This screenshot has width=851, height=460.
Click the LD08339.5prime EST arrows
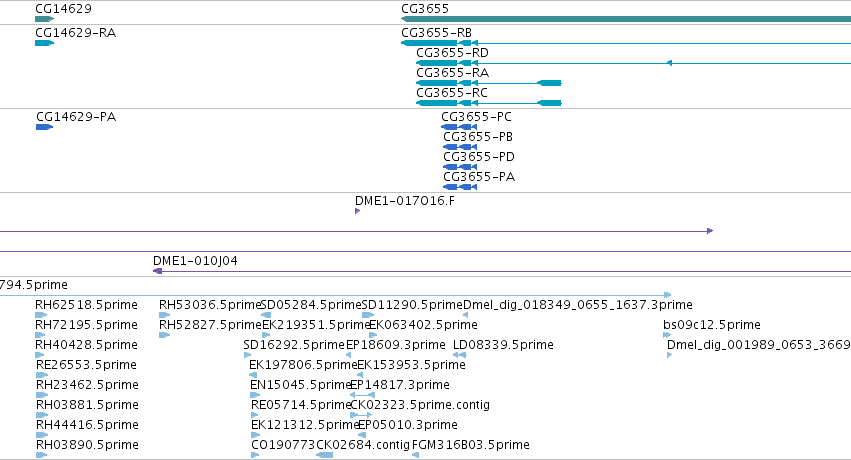coord(460,355)
